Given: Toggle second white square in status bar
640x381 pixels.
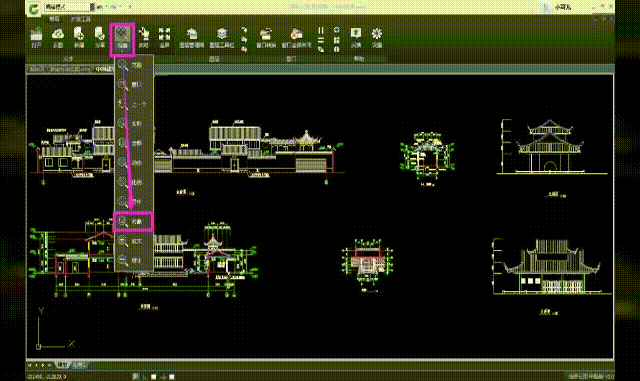Looking at the screenshot, I should coord(172,377).
